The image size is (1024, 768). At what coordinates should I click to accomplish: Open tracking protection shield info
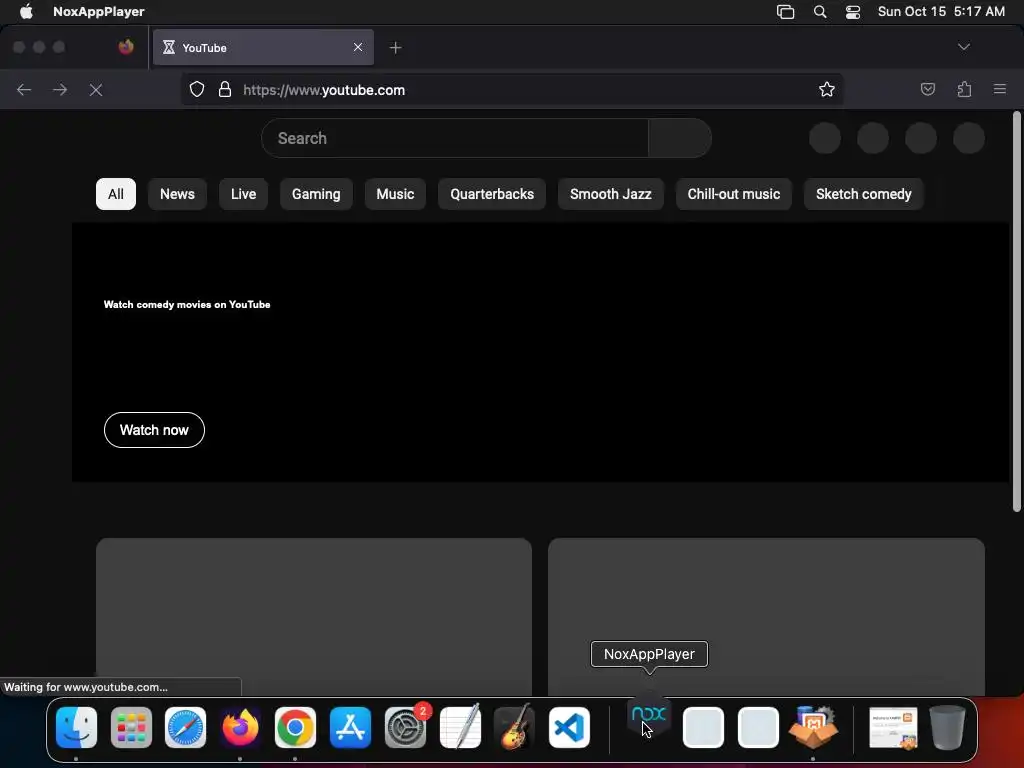click(197, 89)
